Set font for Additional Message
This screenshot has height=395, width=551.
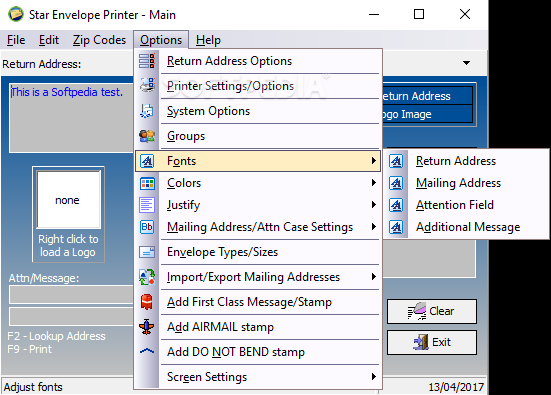coord(466,227)
